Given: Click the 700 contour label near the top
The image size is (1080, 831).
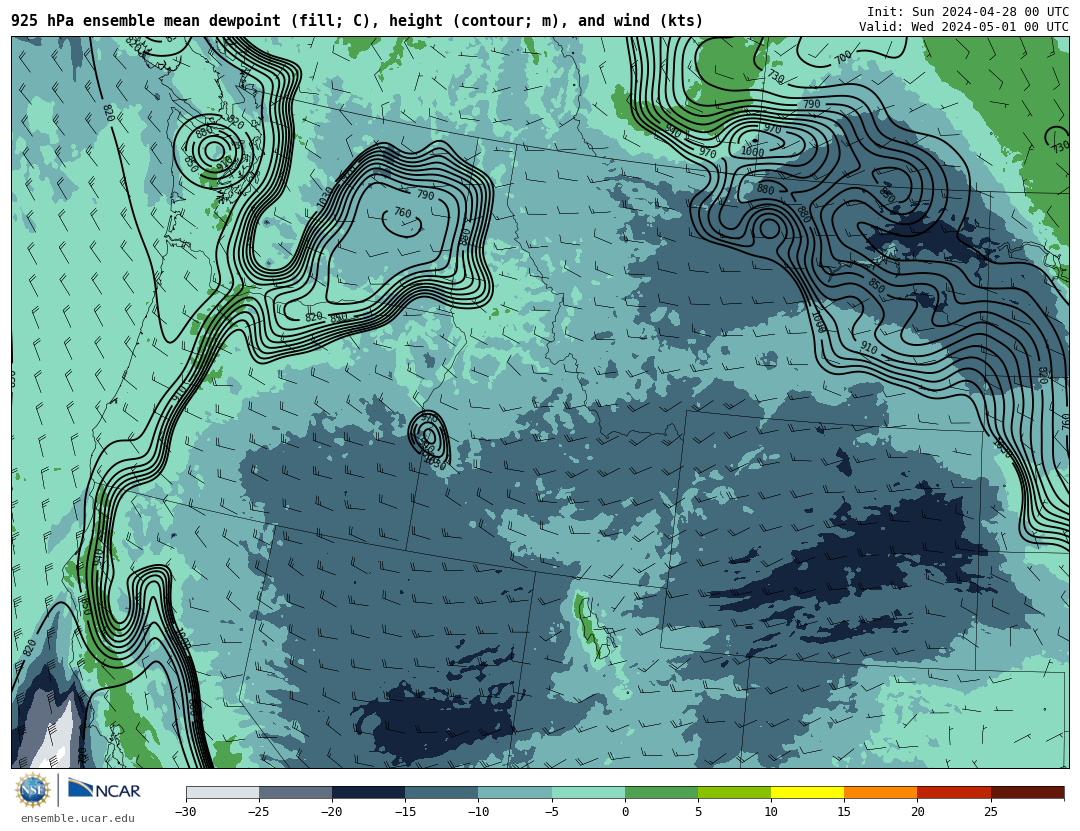Looking at the screenshot, I should (843, 58).
